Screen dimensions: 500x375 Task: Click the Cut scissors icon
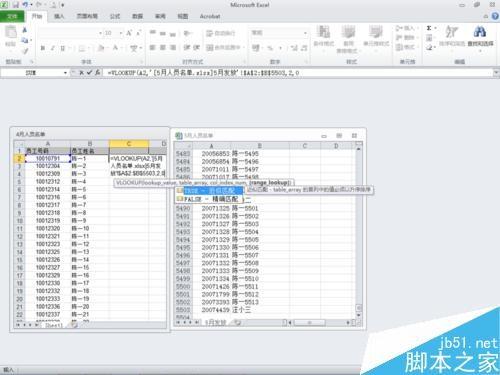click(x=25, y=30)
